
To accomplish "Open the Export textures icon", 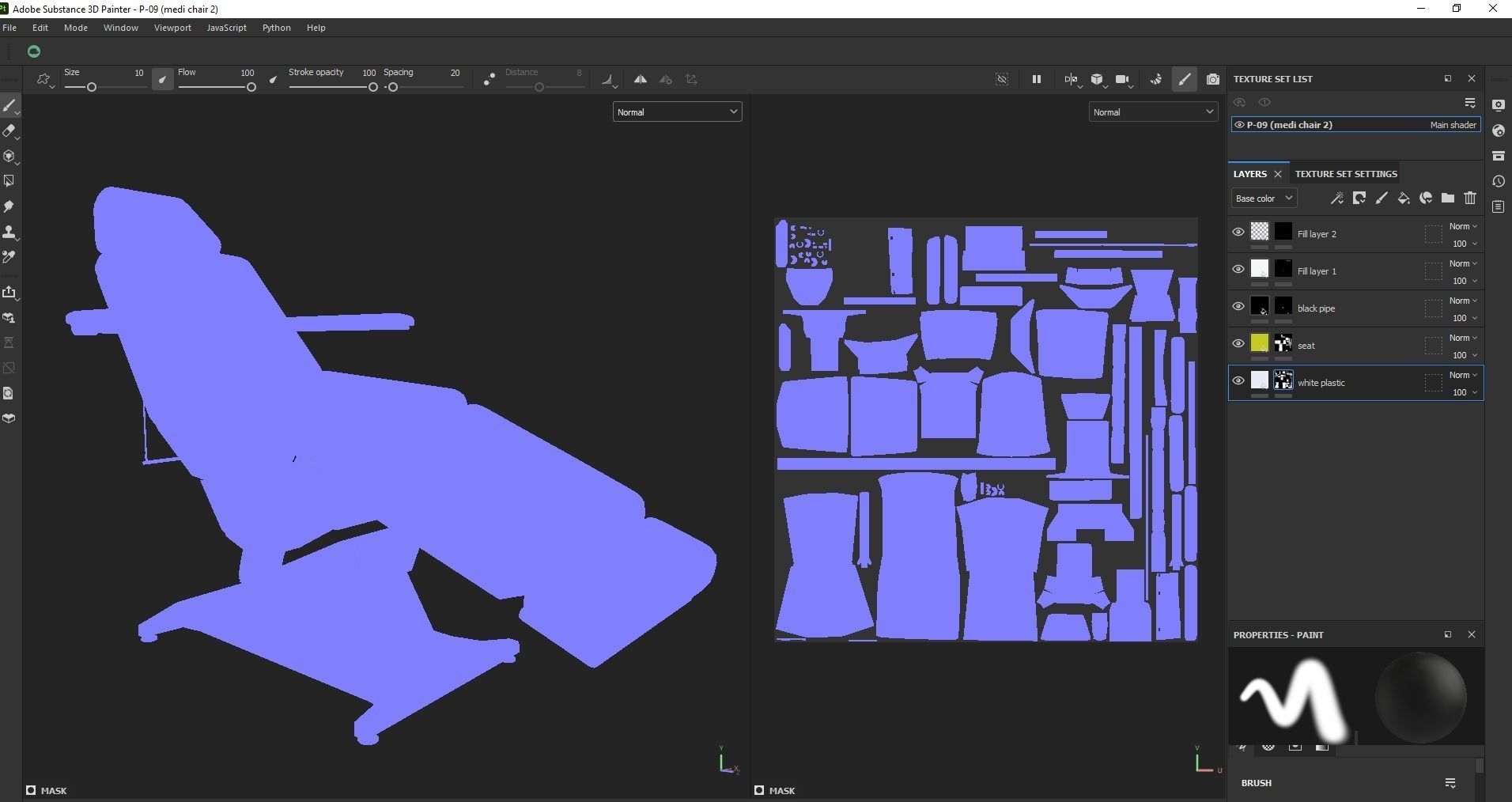I will (x=9, y=293).
